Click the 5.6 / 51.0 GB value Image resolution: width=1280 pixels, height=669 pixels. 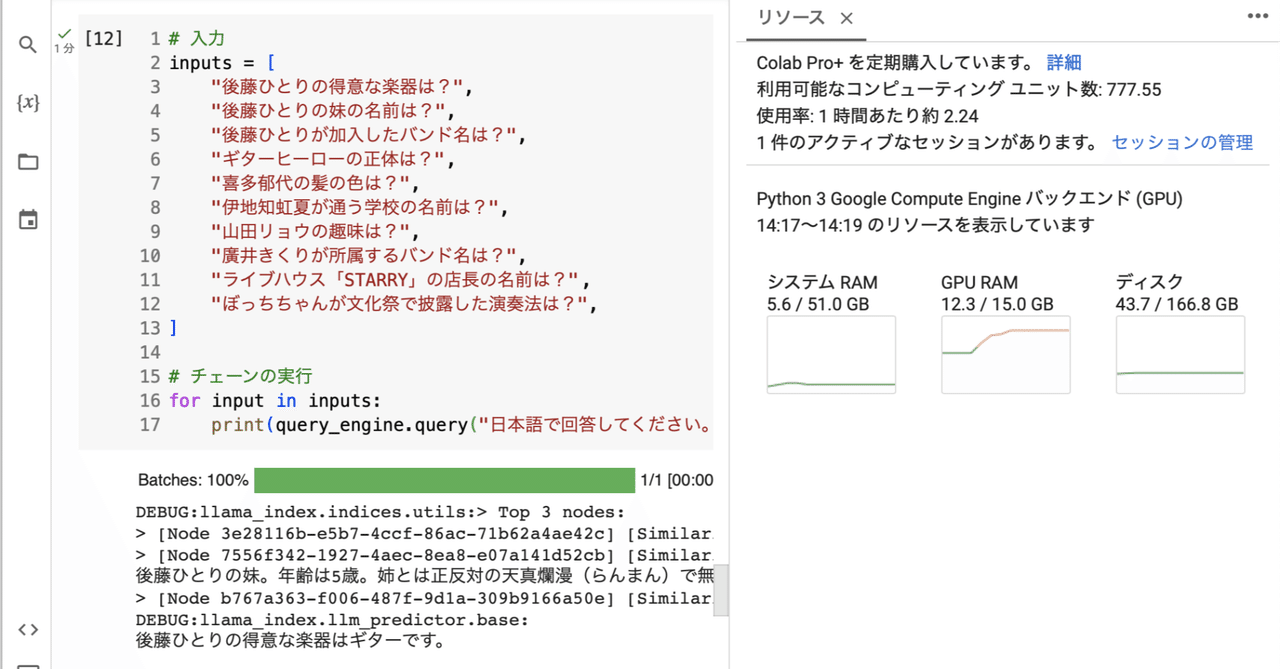pyautogui.click(x=818, y=304)
